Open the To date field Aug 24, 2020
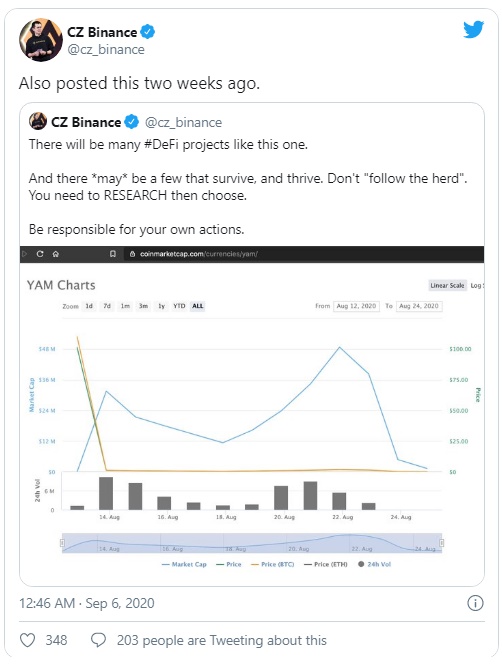Viewport: 502px width, 665px height. tap(419, 306)
